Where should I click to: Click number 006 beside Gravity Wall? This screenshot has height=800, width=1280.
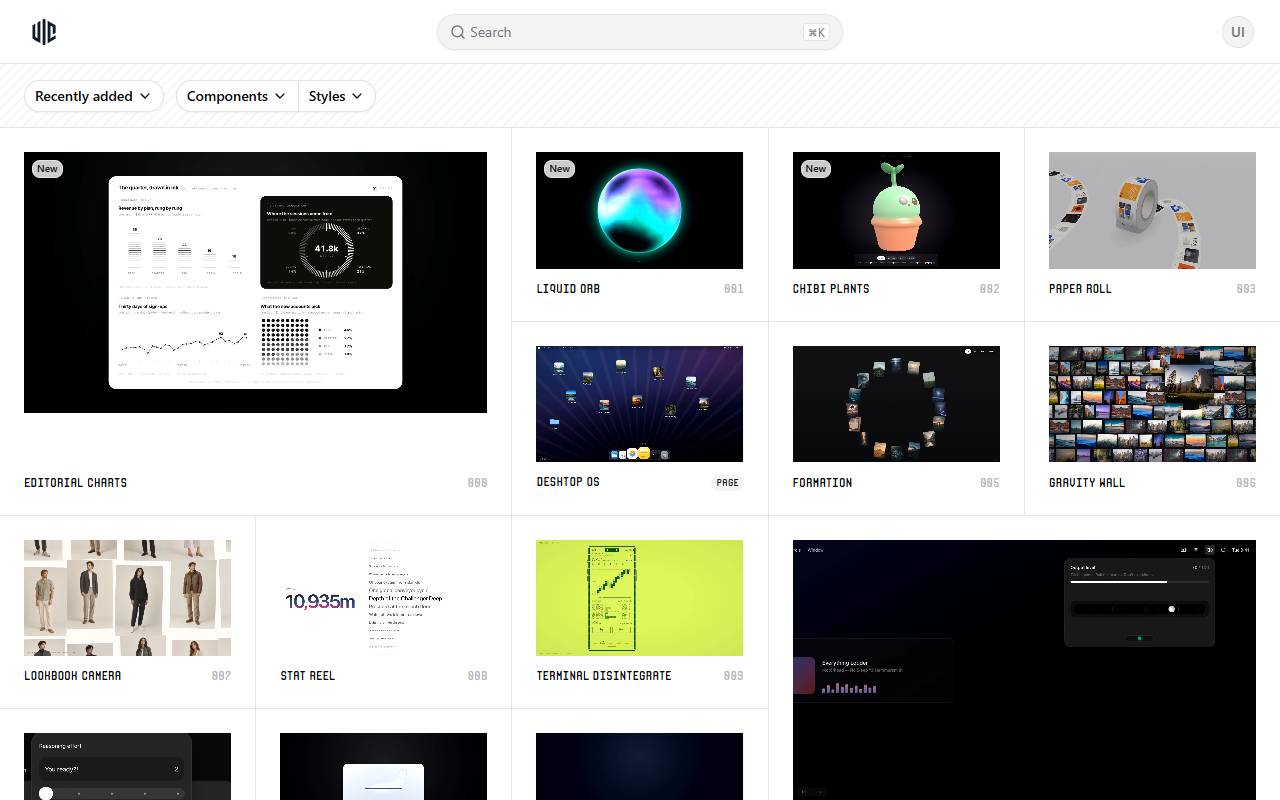1245,483
